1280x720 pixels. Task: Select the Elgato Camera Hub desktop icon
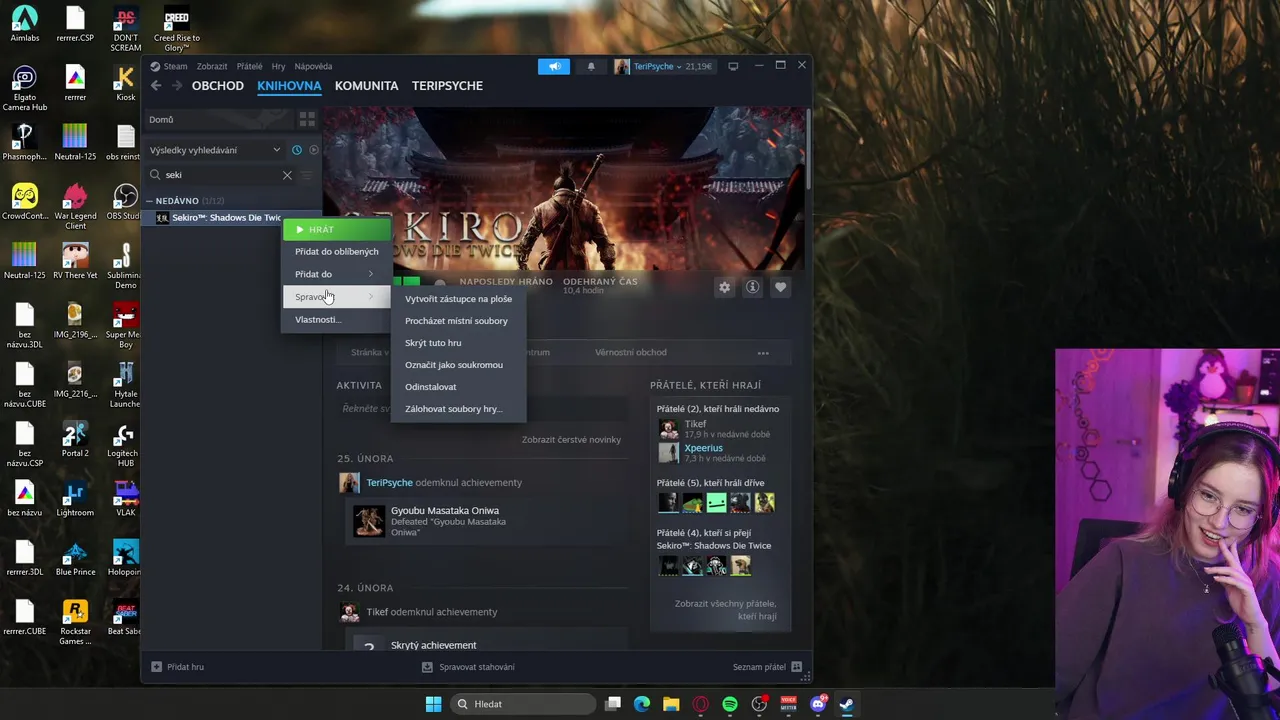click(x=25, y=88)
